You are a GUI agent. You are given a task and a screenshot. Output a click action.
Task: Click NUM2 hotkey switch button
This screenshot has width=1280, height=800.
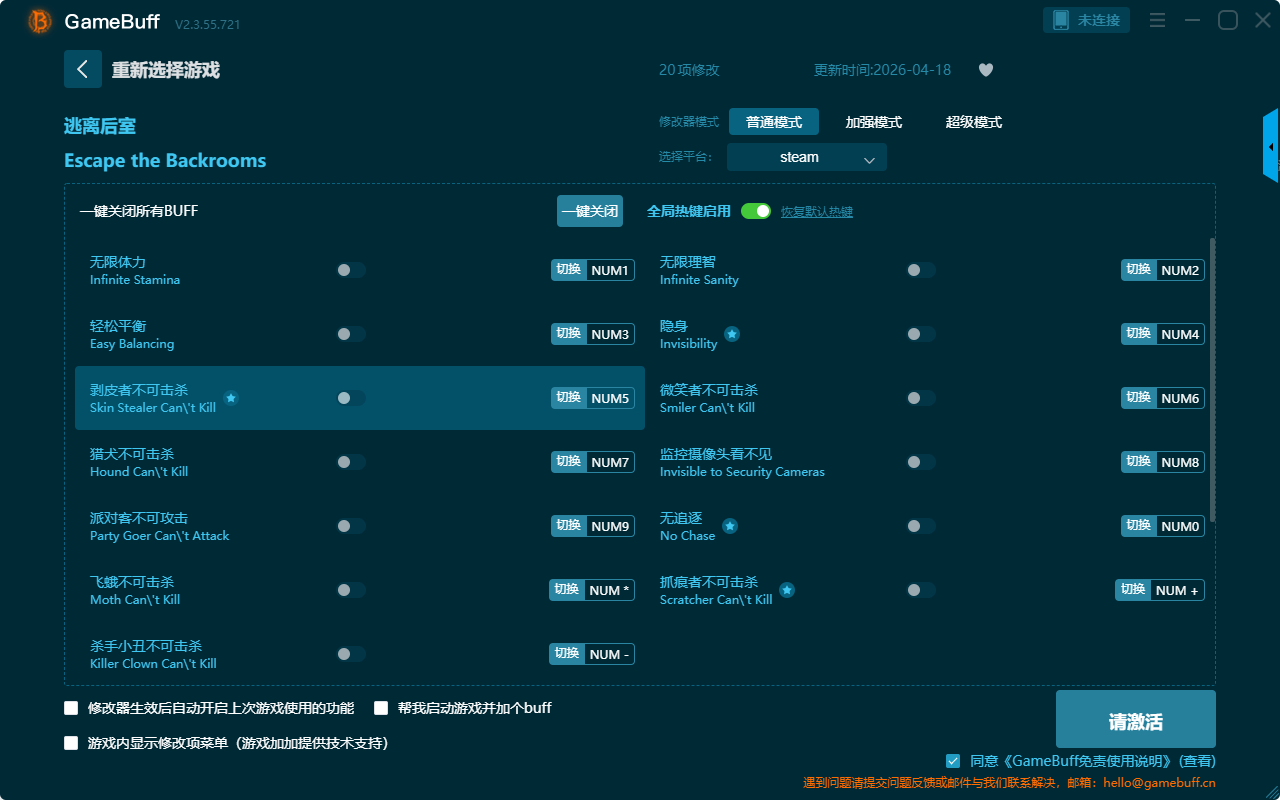1163,270
